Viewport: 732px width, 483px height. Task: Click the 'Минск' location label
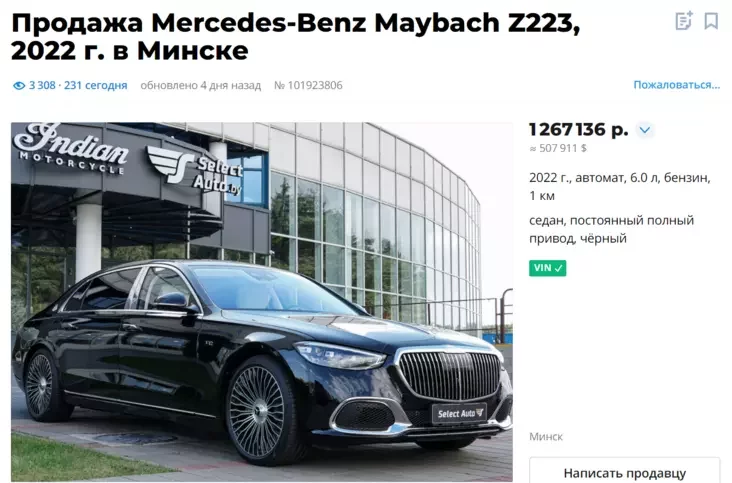[x=546, y=437]
